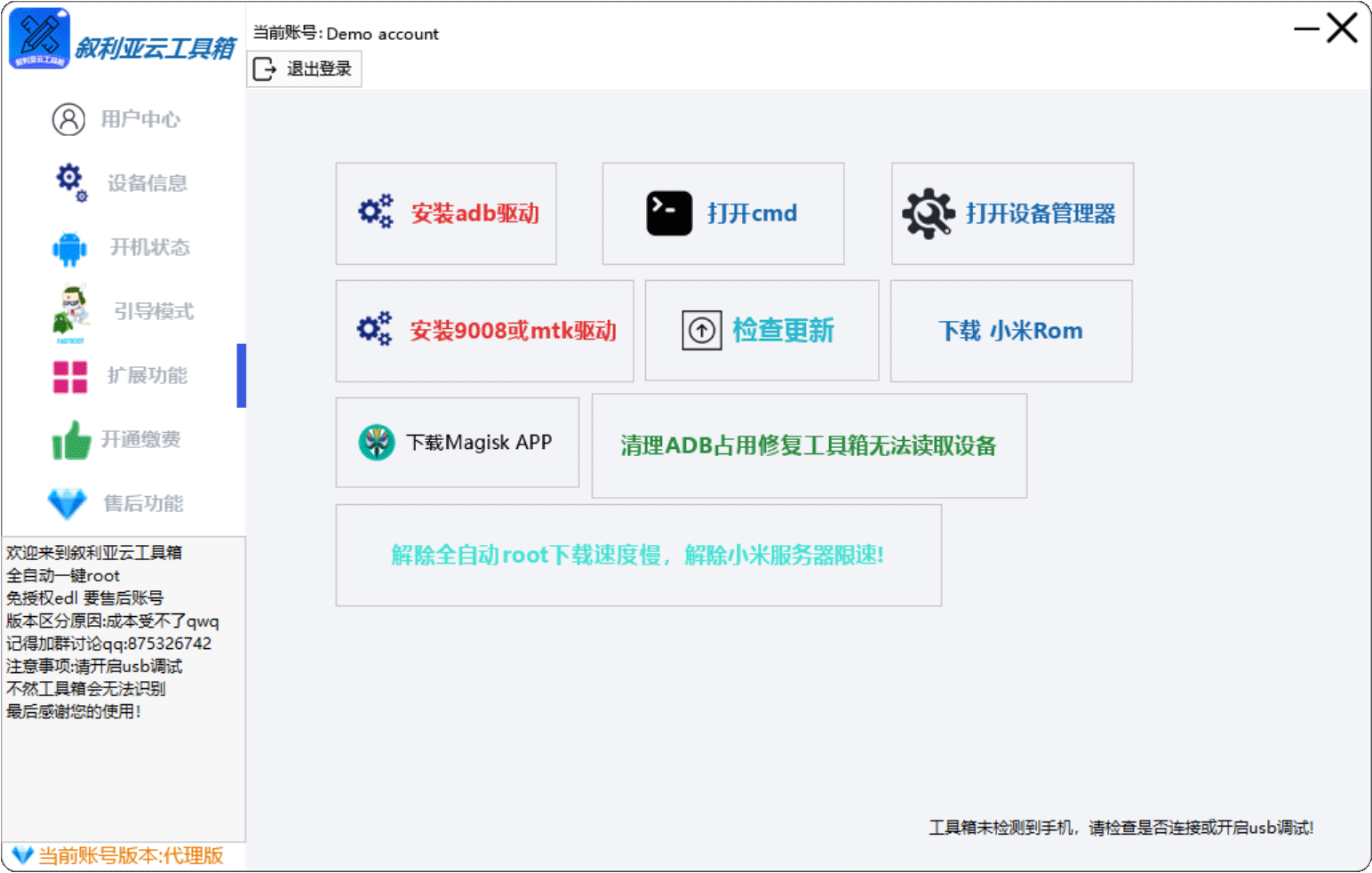
Task: Click the Magisk app logo icon
Action: [x=377, y=442]
